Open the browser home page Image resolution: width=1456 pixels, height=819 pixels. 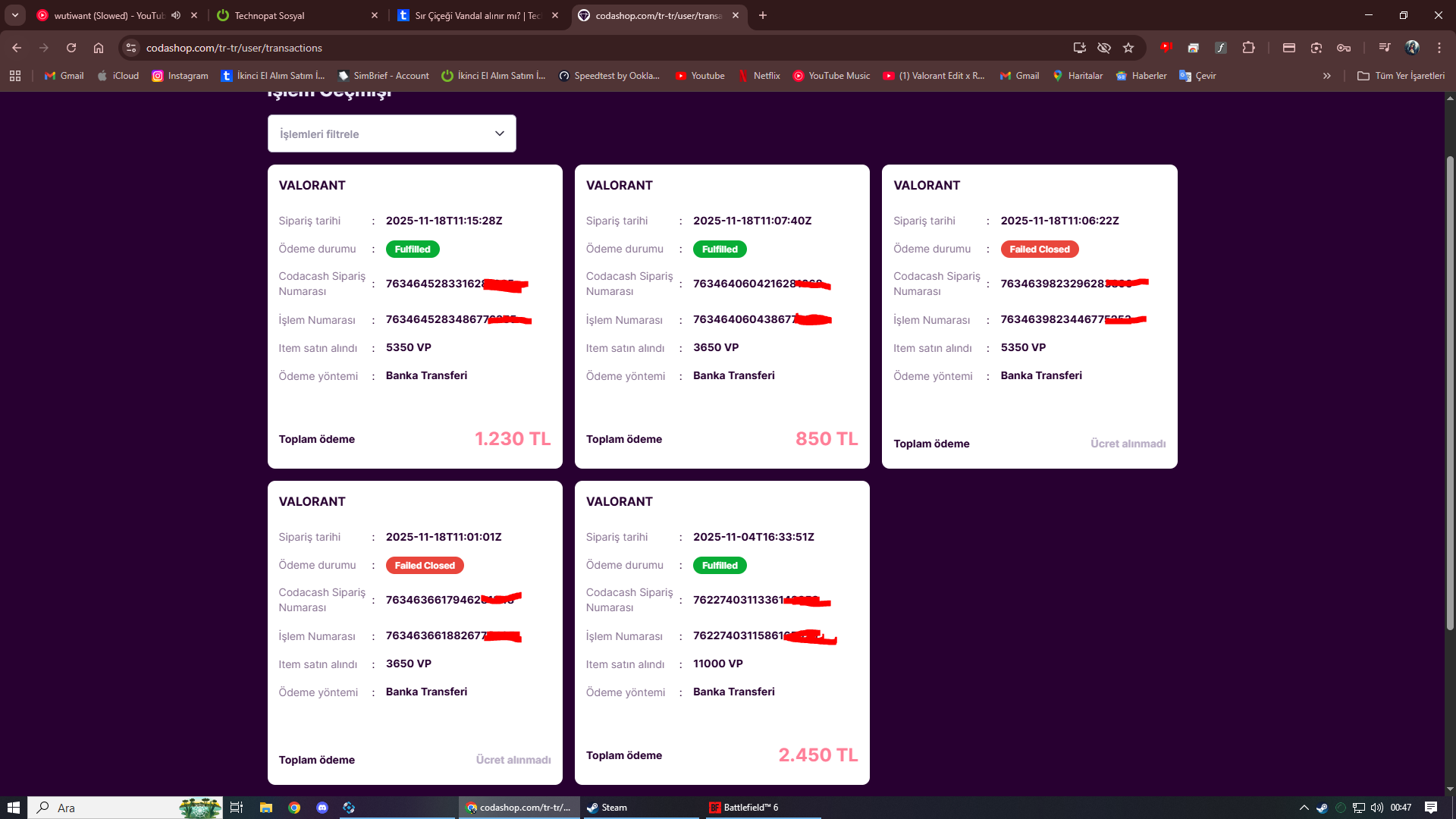pos(99,48)
